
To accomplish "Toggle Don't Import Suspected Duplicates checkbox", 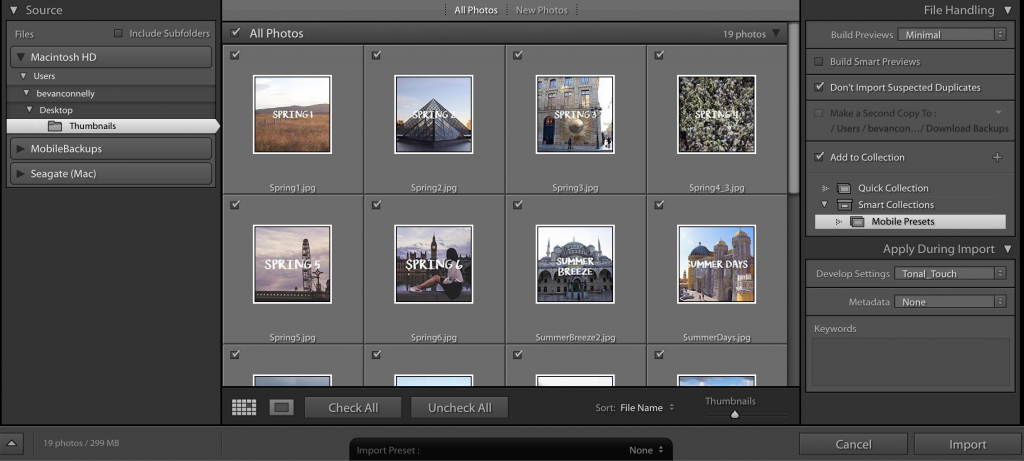I will [x=818, y=87].
